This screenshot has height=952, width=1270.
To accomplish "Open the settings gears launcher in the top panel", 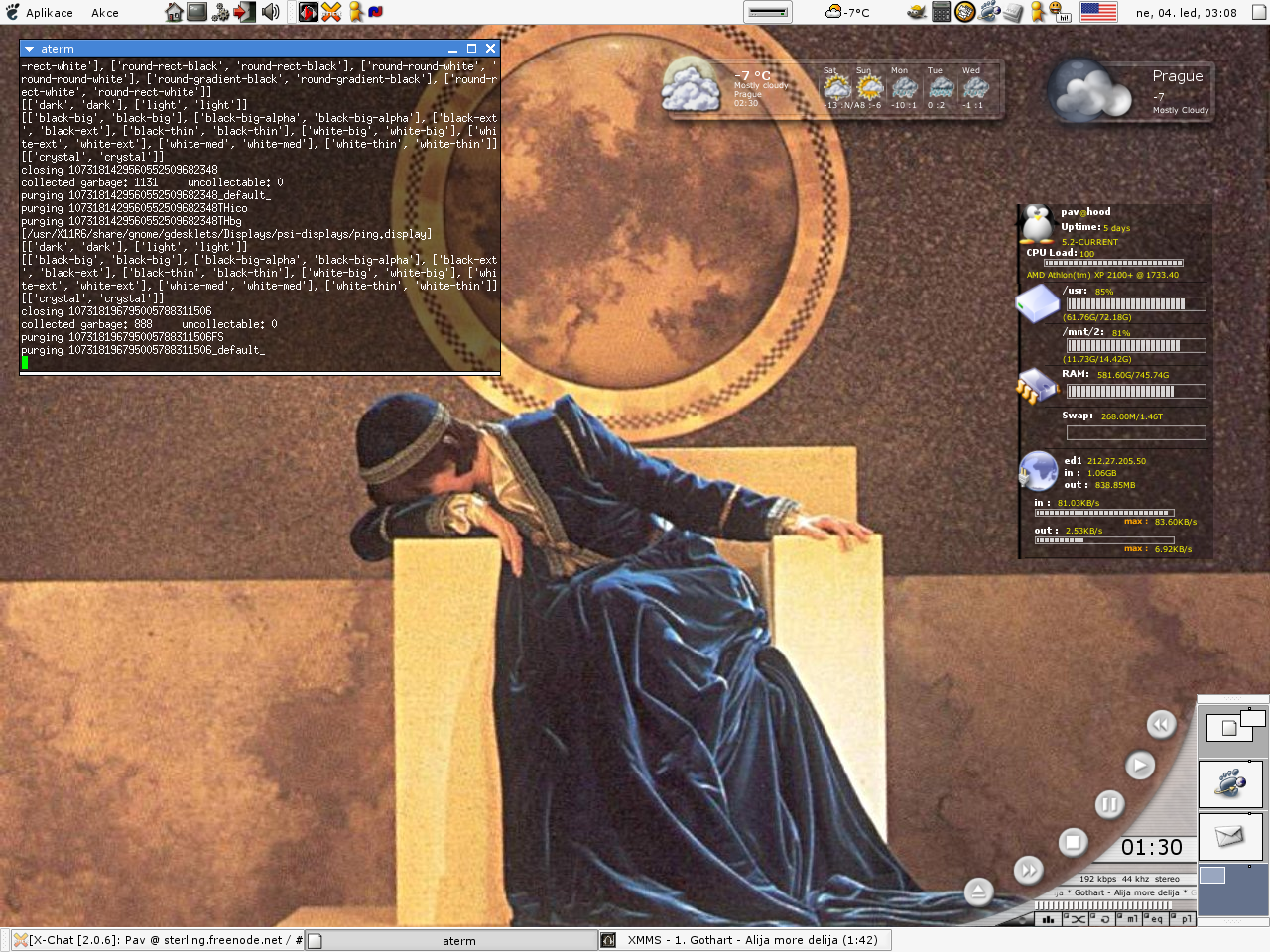I will 221,12.
